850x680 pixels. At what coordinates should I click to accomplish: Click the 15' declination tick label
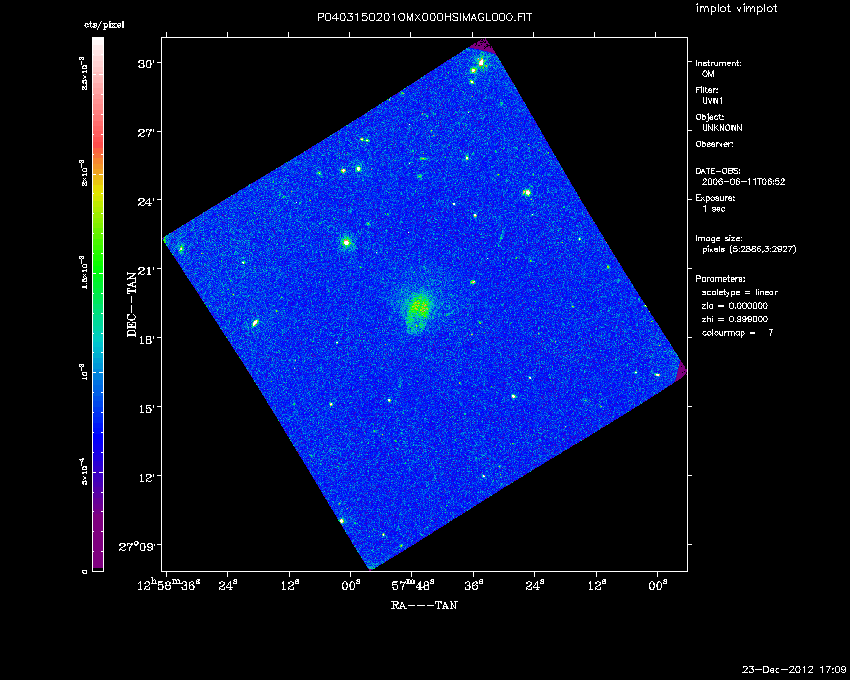[147, 407]
